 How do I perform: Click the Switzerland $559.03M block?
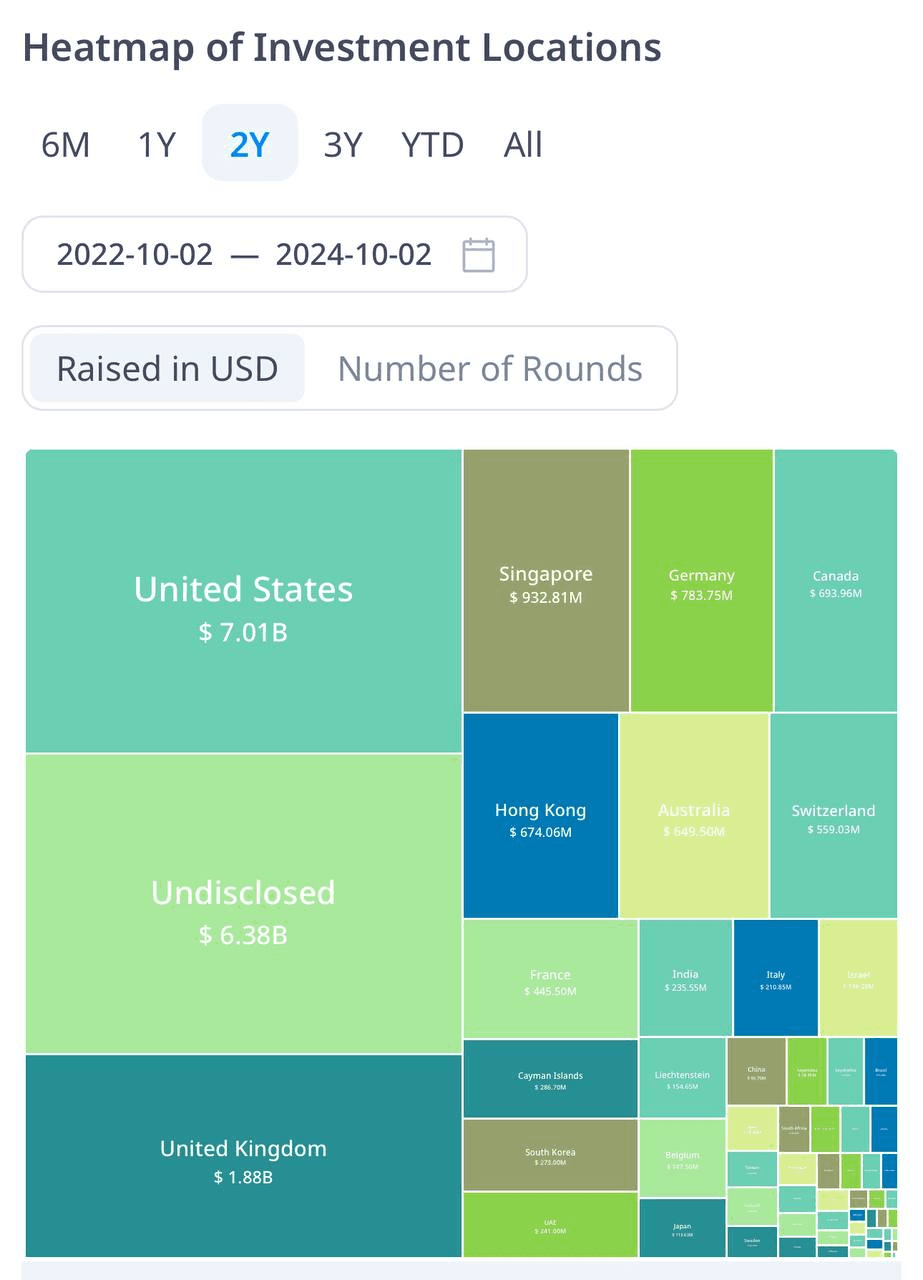point(834,815)
